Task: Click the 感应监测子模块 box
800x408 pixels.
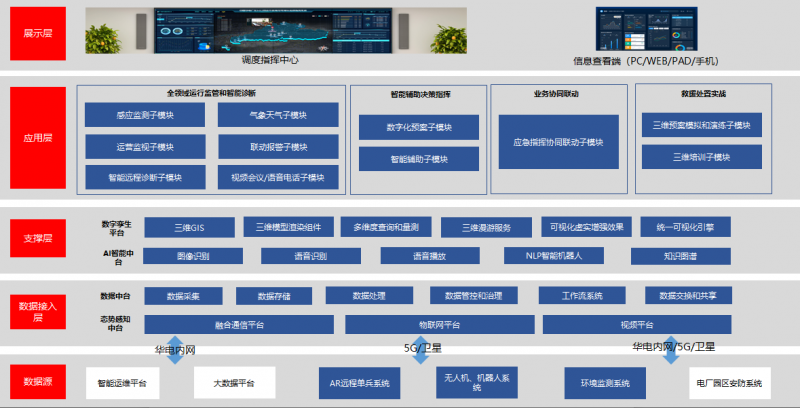Action: 147,115
